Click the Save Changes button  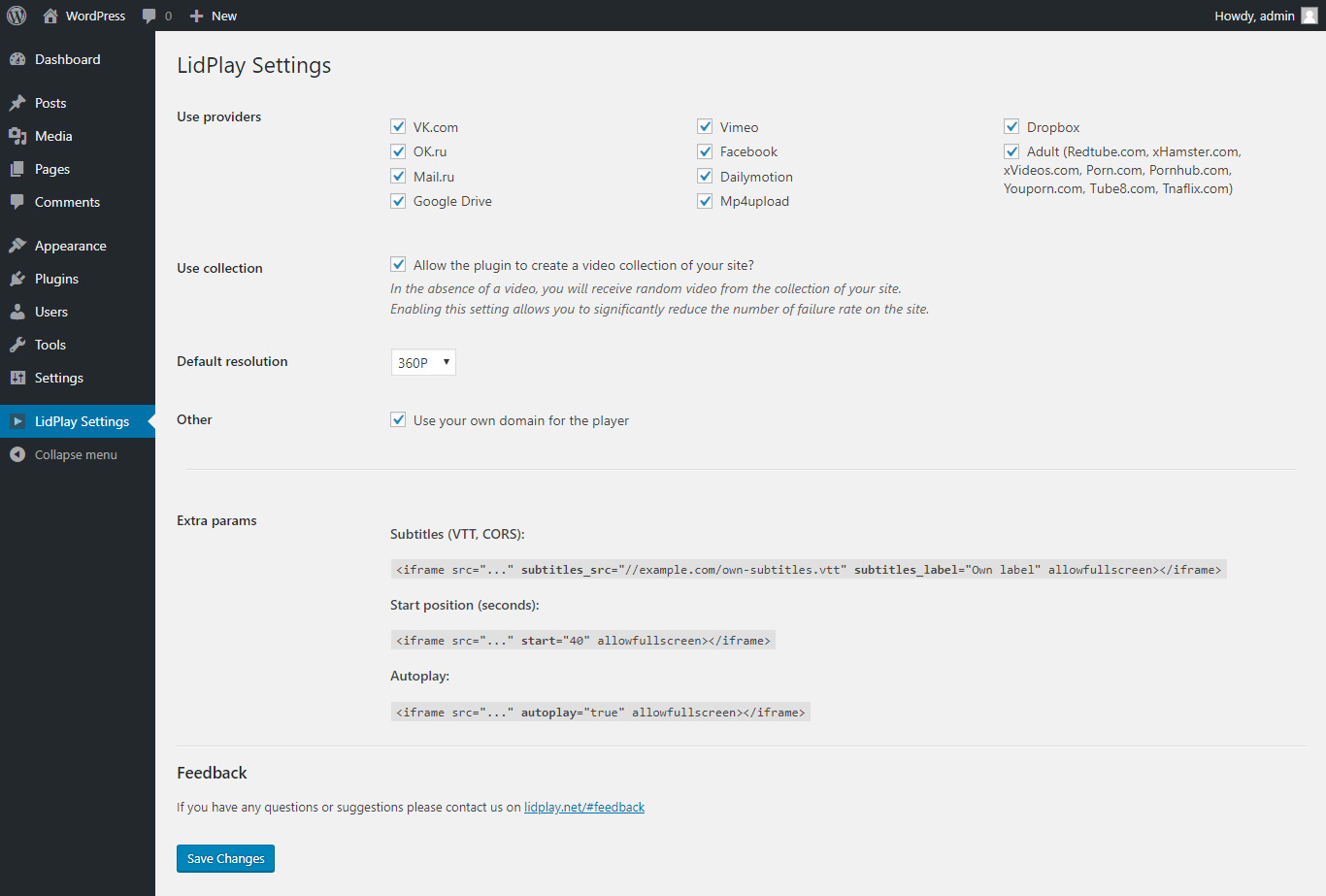pyautogui.click(x=225, y=858)
